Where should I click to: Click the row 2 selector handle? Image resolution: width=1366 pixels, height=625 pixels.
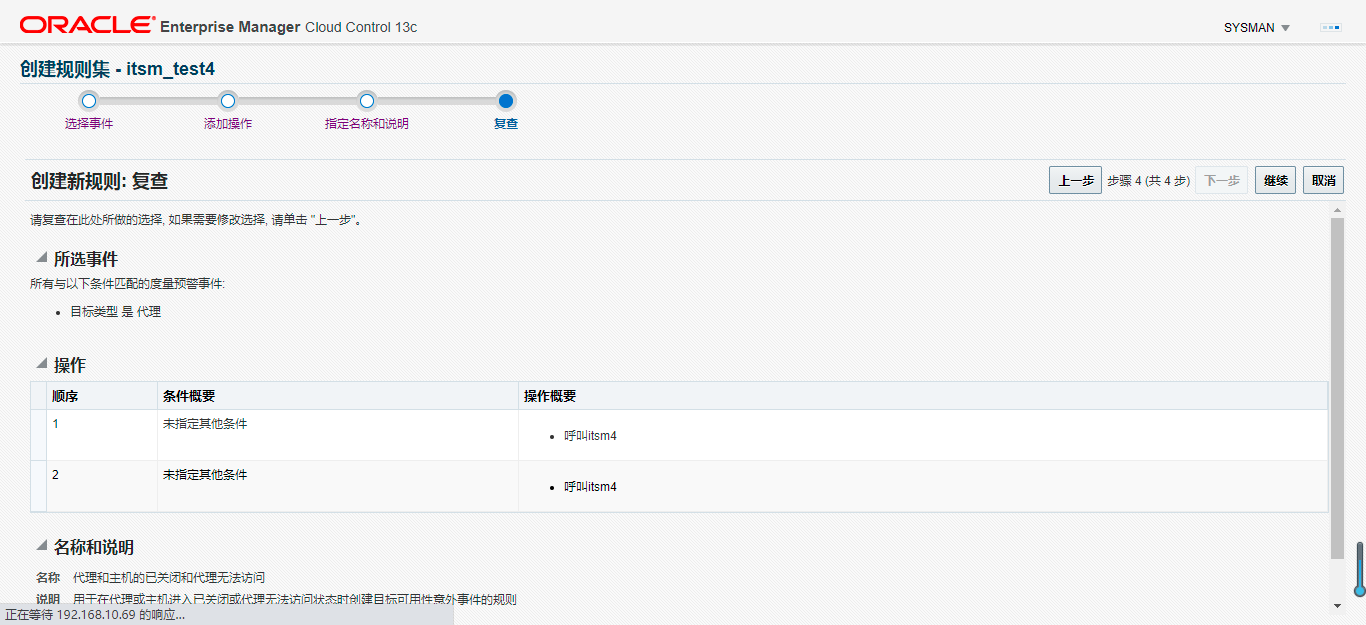pos(39,486)
